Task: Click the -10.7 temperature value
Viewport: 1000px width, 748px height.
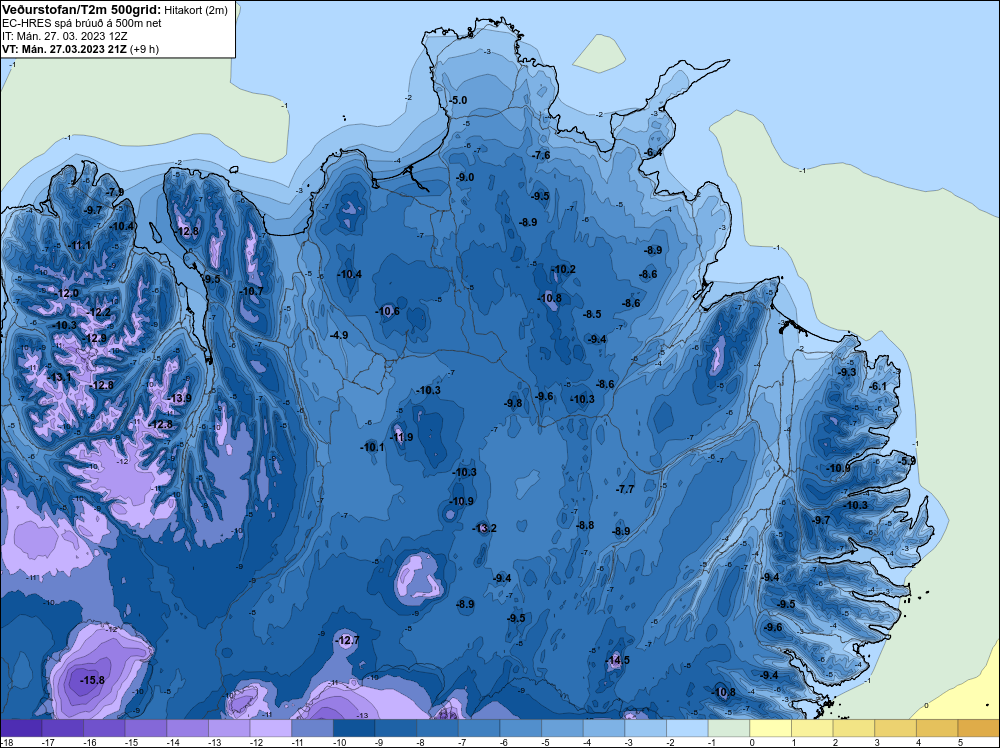Action: coord(251,291)
